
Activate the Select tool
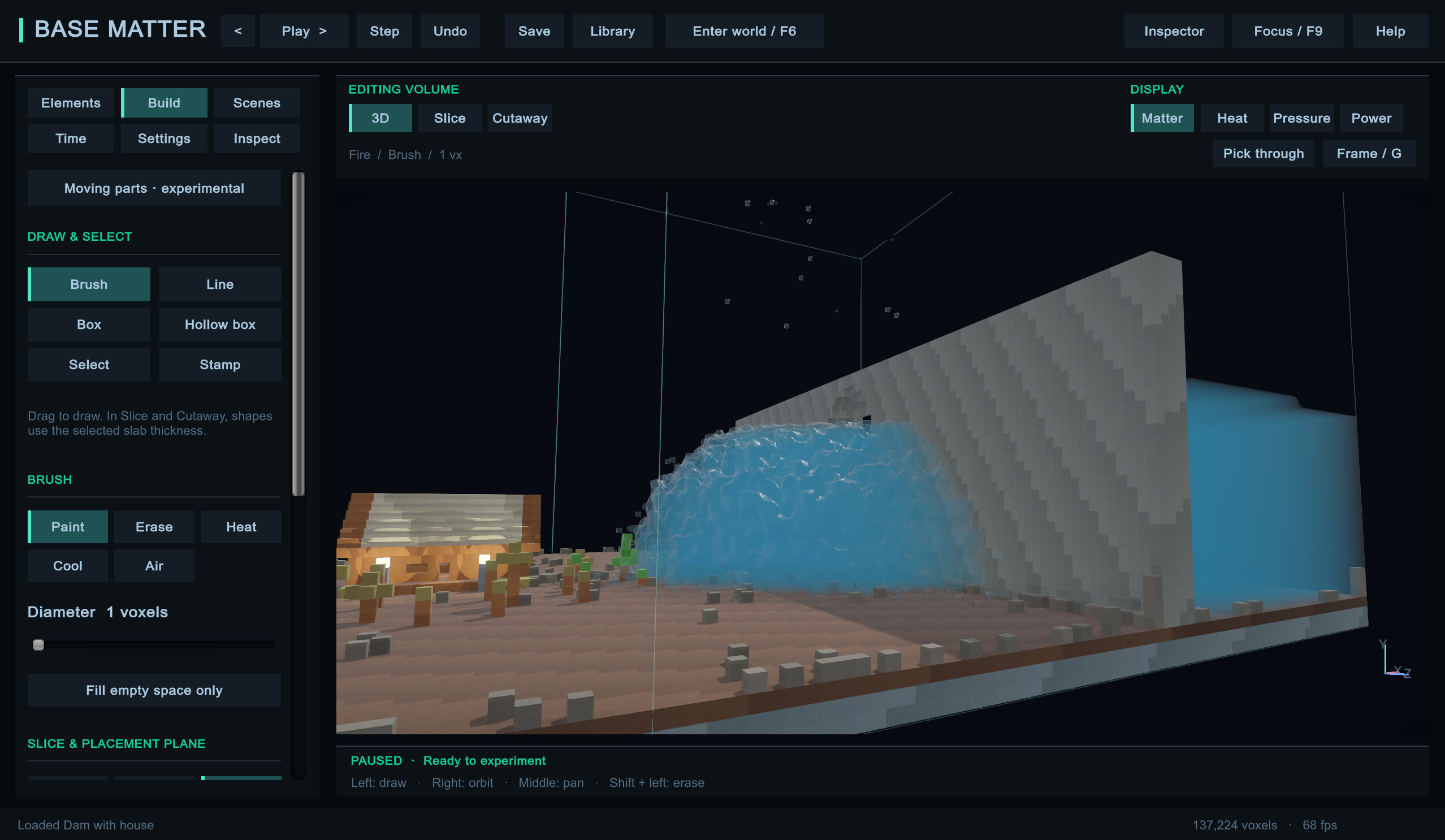(x=89, y=365)
